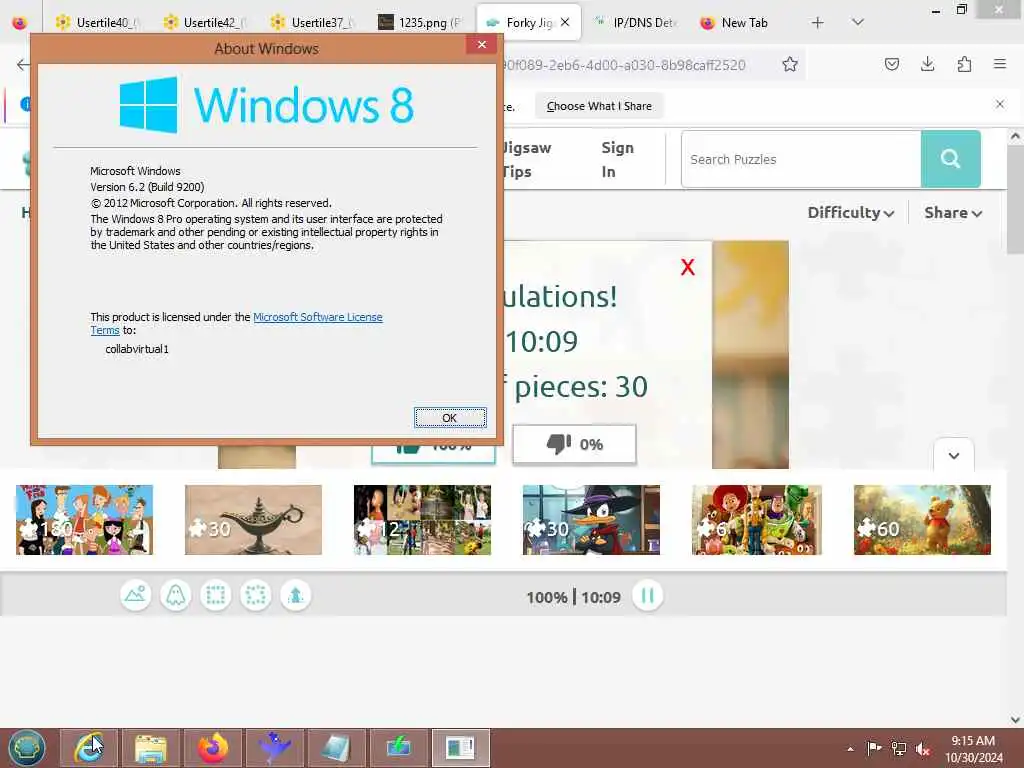Open the genie lamp 30-piece puzzle

(x=253, y=520)
